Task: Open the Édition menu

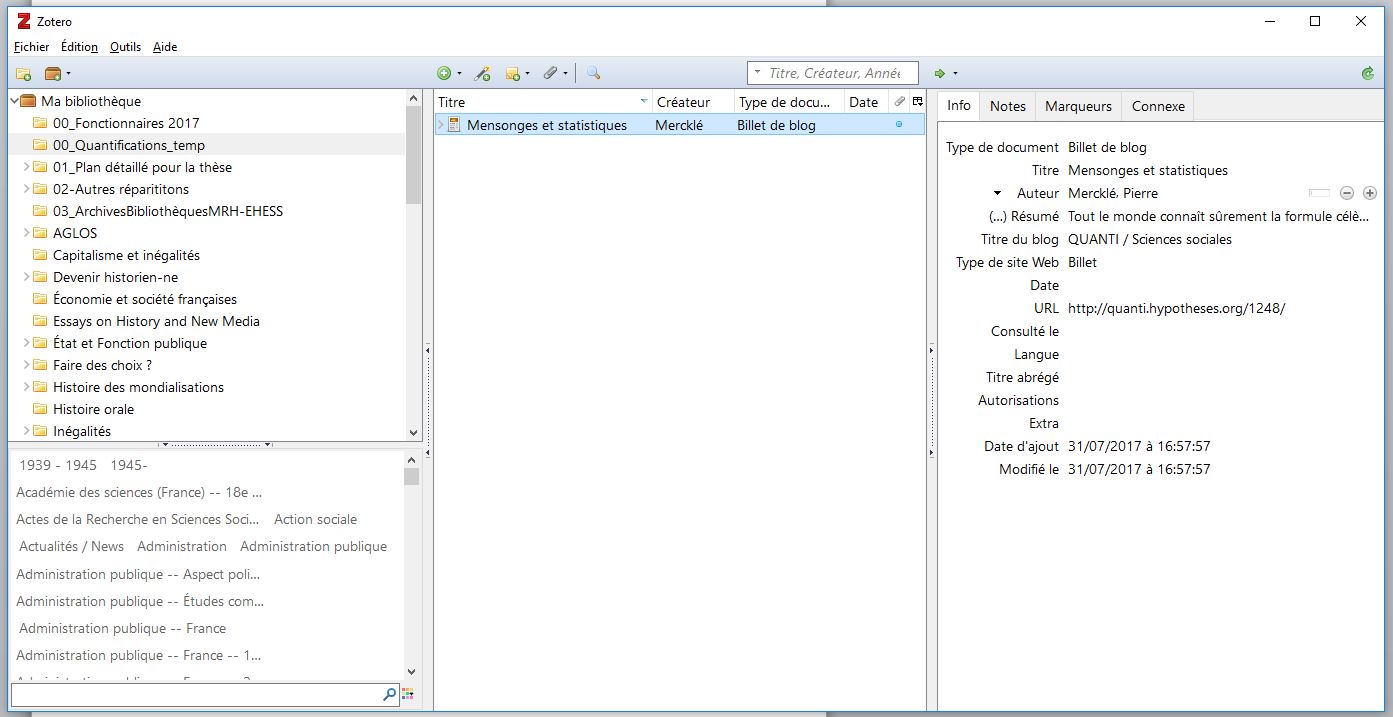Action: pyautogui.click(x=79, y=47)
